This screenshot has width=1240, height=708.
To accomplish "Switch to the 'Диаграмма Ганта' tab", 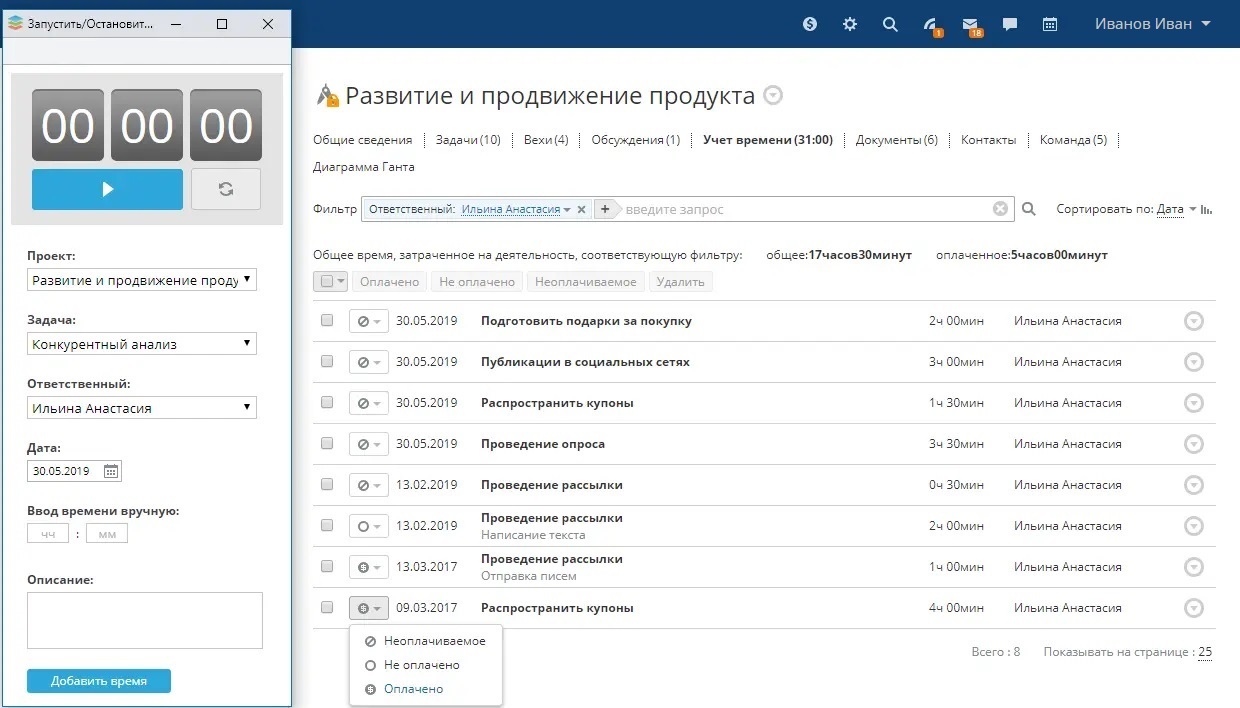I will (x=362, y=166).
